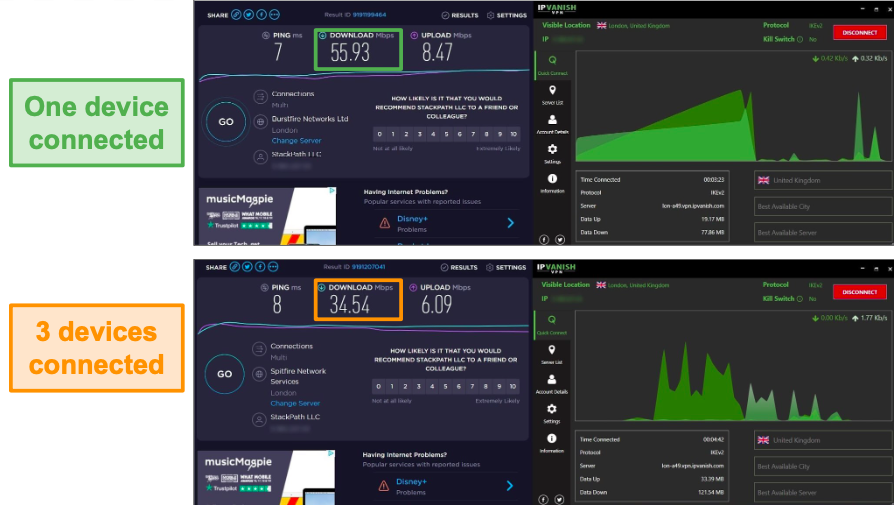
Task: Change server under Spitfire Network Services London
Action: (x=295, y=404)
